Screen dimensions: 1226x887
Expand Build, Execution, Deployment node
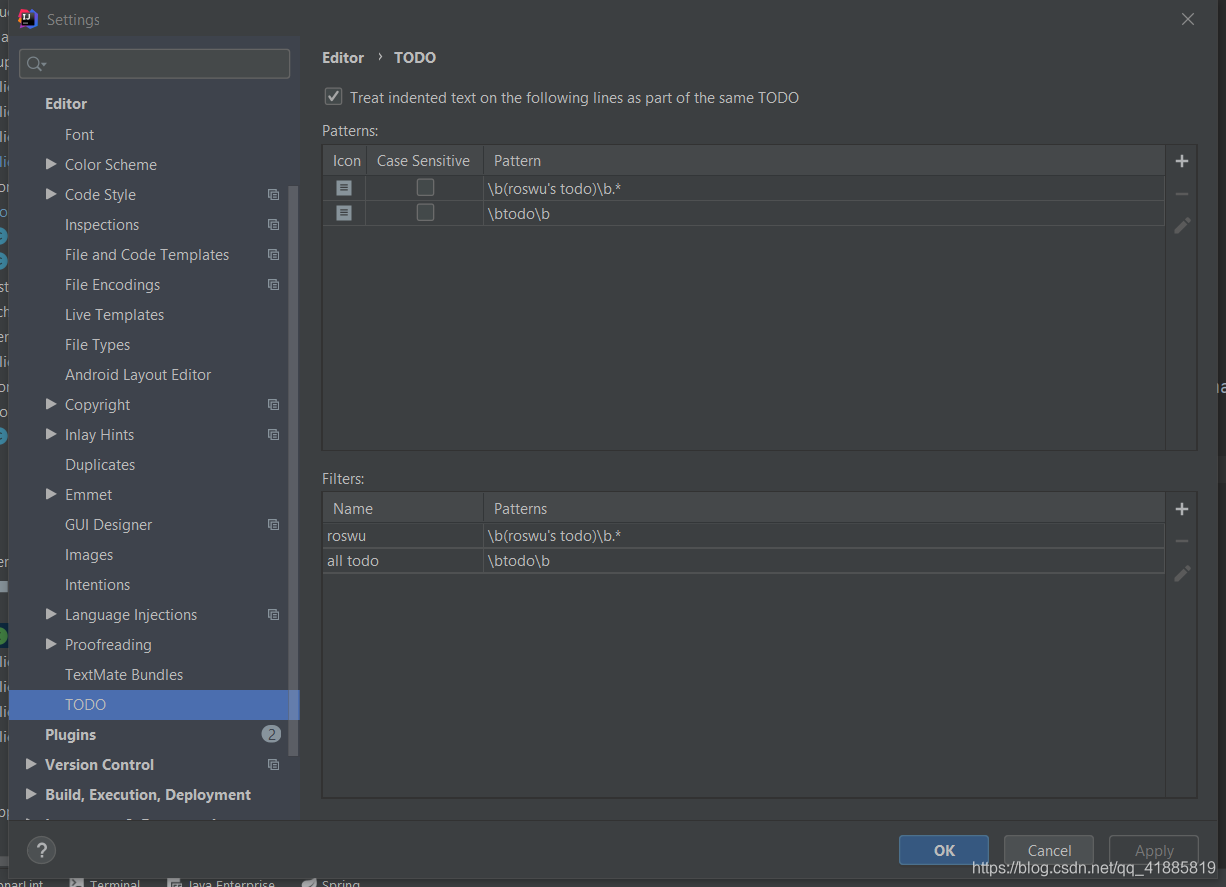point(31,794)
